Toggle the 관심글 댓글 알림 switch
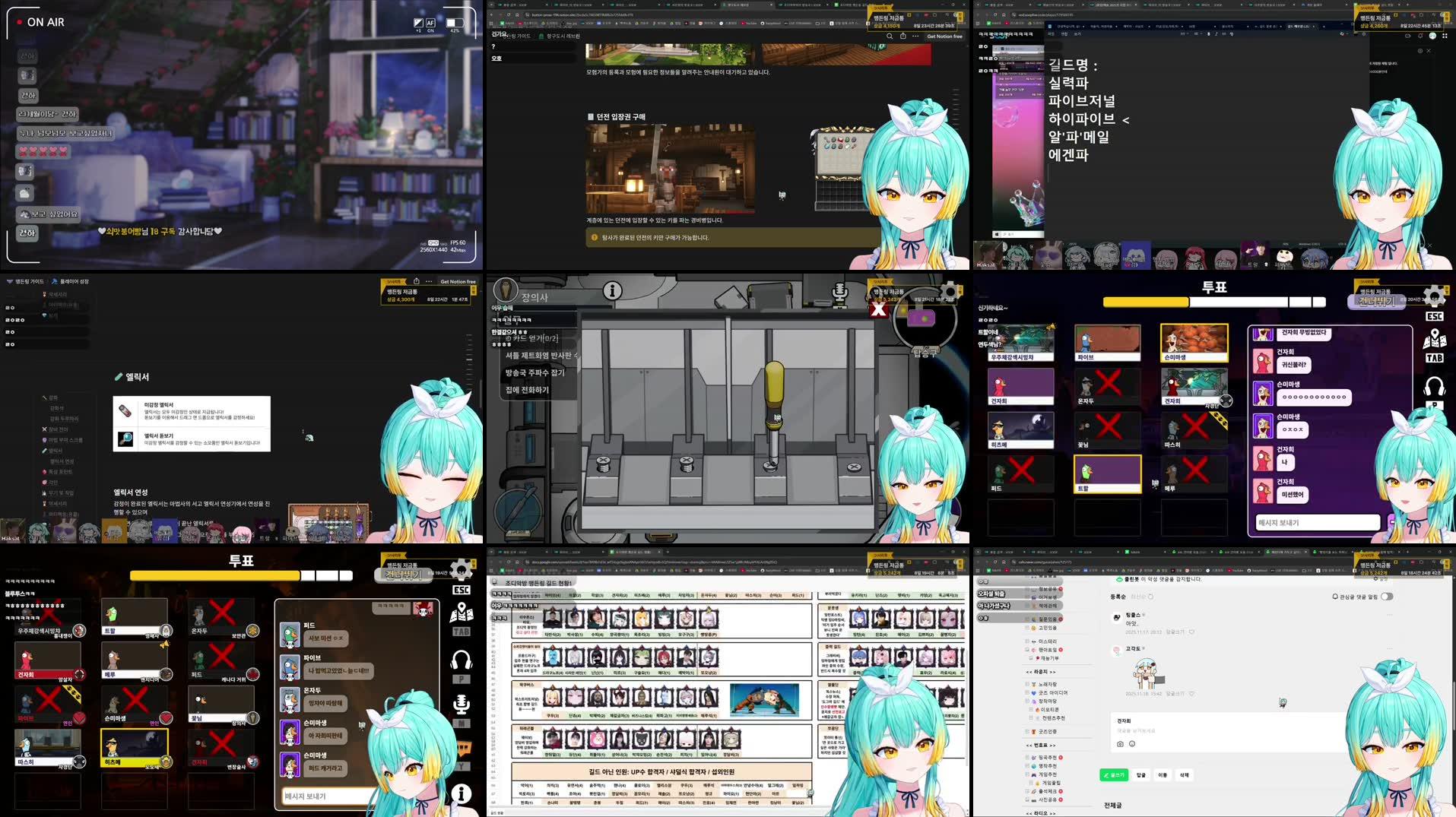Viewport: 1456px width, 817px height. 1388,597
